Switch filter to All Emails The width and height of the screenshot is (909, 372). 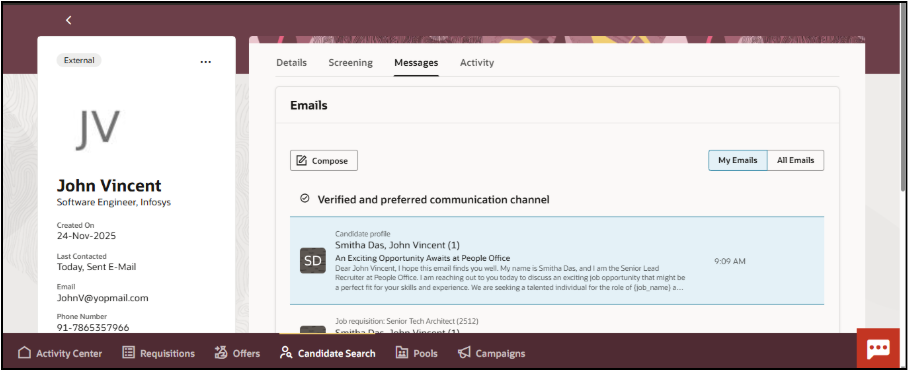click(x=795, y=161)
